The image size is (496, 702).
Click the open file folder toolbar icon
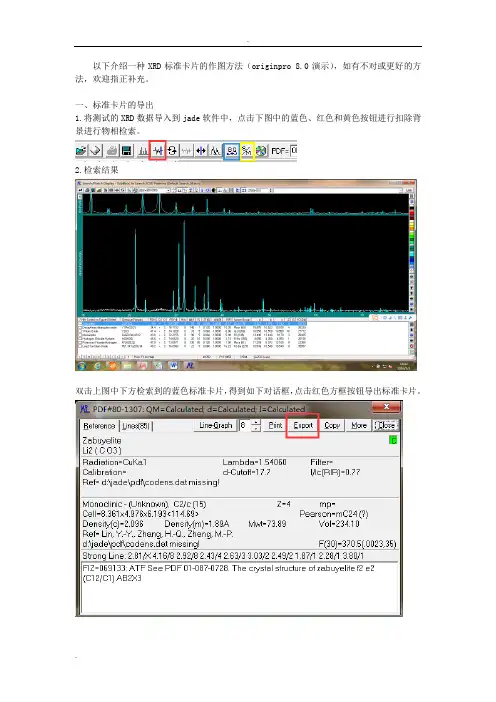pyautogui.click(x=81, y=151)
